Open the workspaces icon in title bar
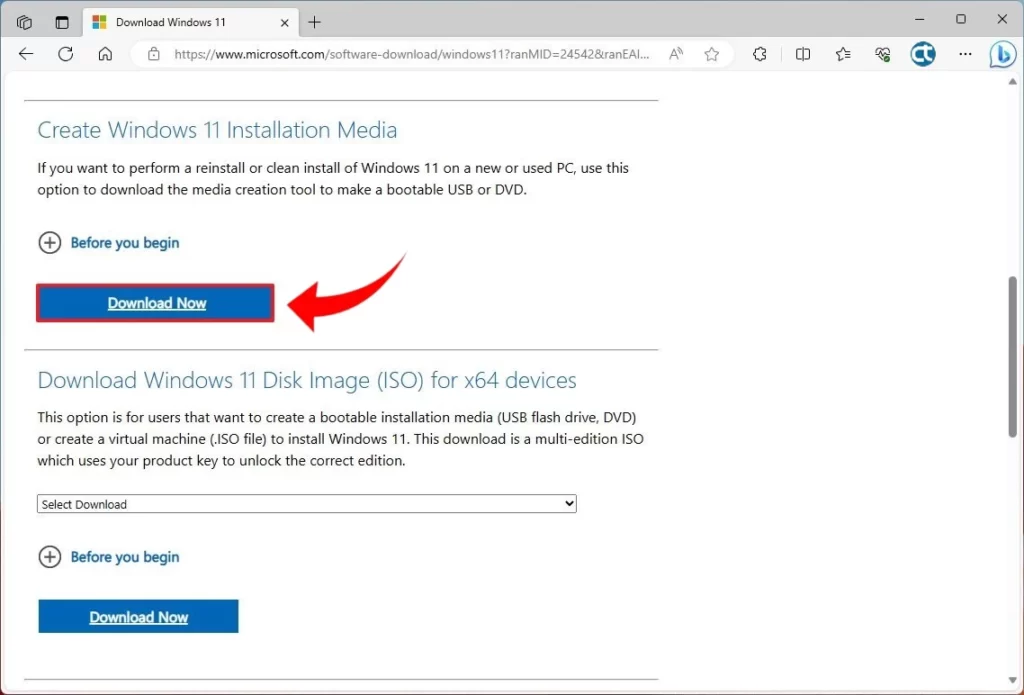The image size is (1024, 695). pos(24,22)
